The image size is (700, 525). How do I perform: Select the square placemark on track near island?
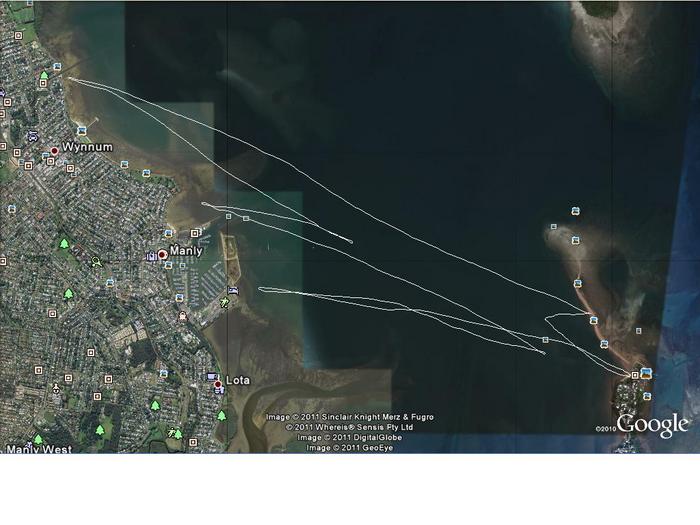(545, 340)
